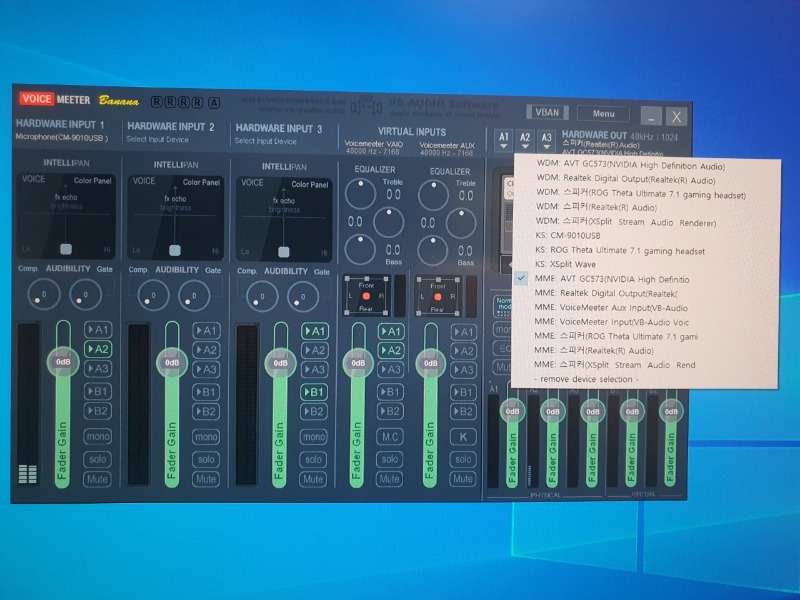800x600 pixels.
Task: Choose WDM: AVT GC573 NVIDIA High Definition Audio
Action: tap(631, 166)
